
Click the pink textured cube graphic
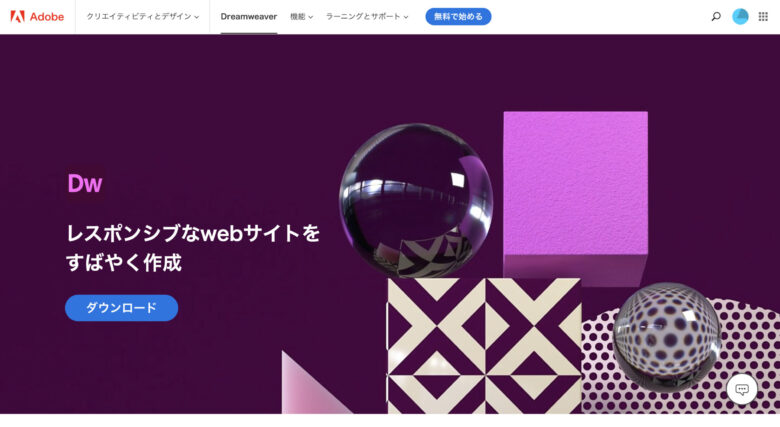[576, 194]
